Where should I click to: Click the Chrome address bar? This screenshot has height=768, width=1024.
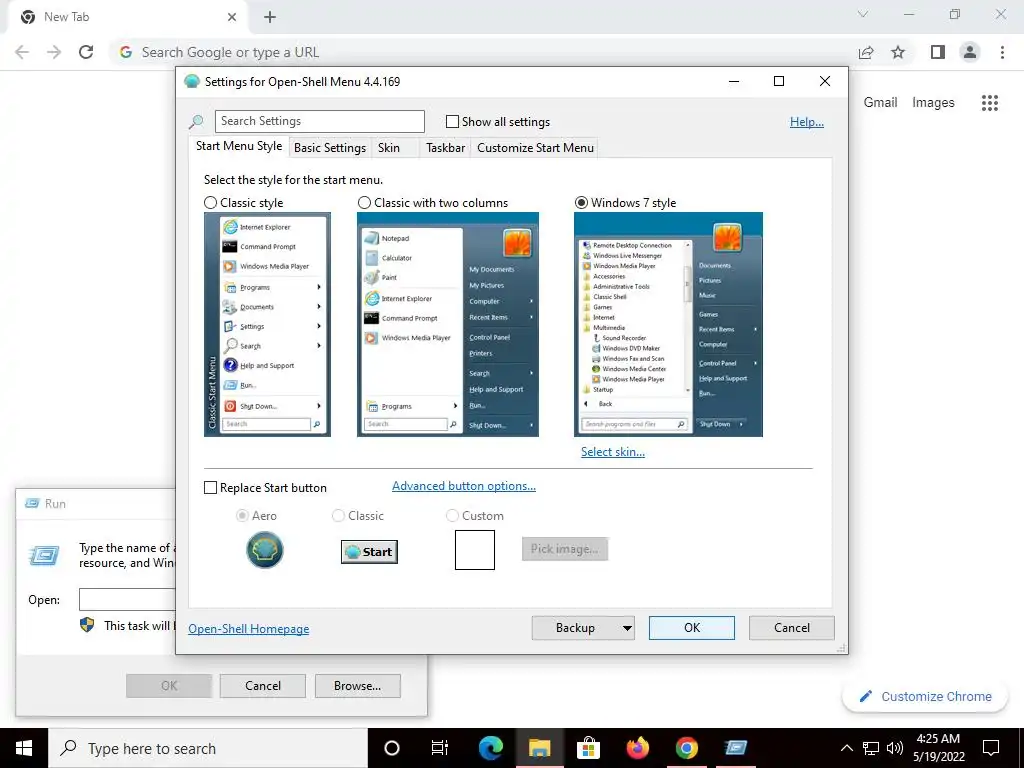click(x=483, y=52)
